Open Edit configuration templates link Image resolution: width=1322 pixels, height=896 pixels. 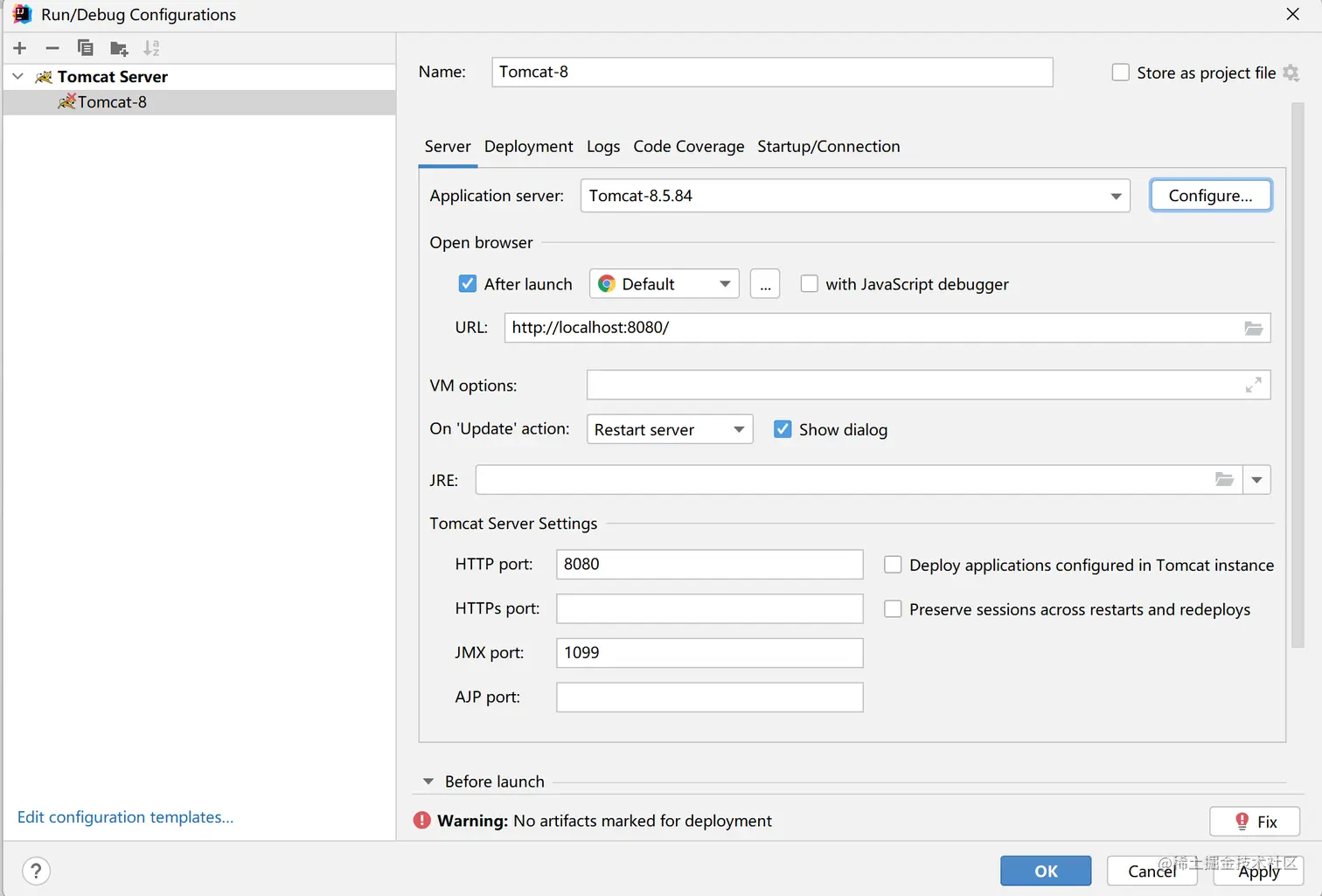click(125, 817)
